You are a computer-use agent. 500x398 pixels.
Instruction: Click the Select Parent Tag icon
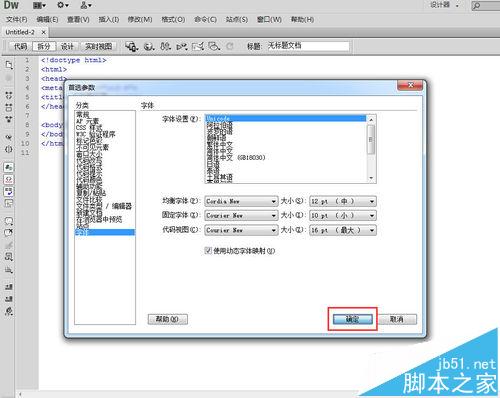click(9, 137)
